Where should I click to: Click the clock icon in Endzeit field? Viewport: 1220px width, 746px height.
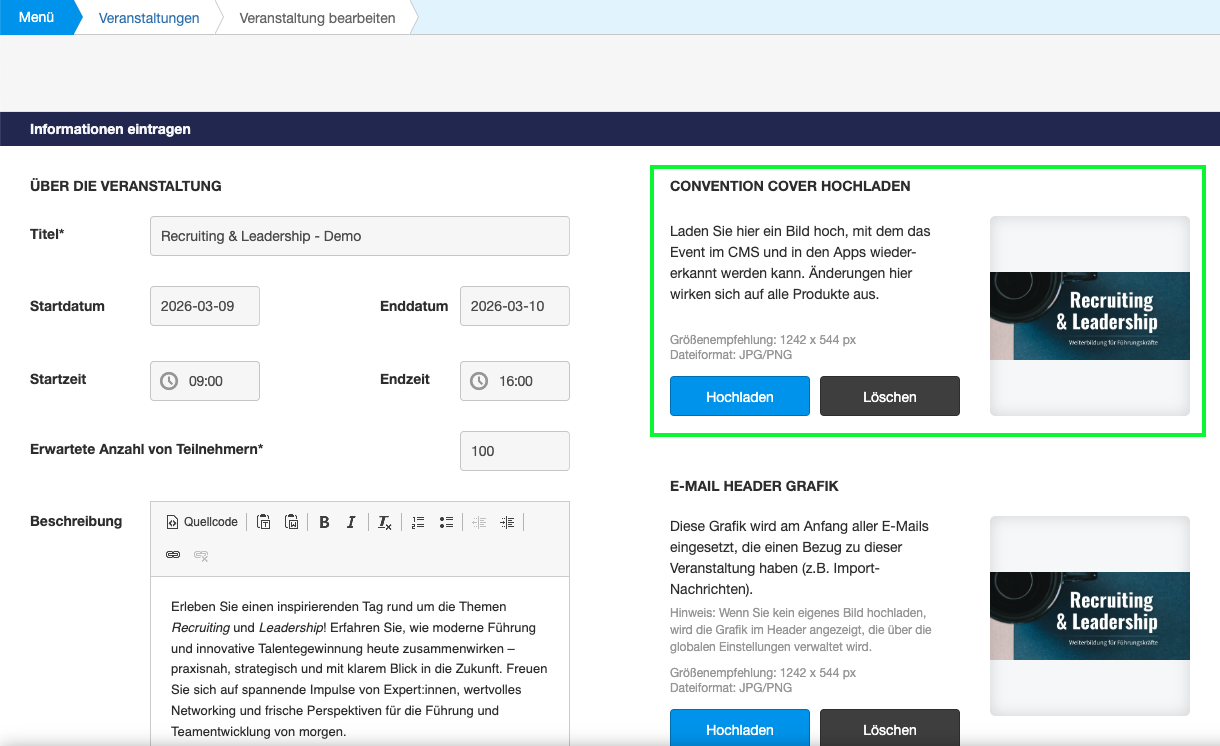pyautogui.click(x=479, y=381)
